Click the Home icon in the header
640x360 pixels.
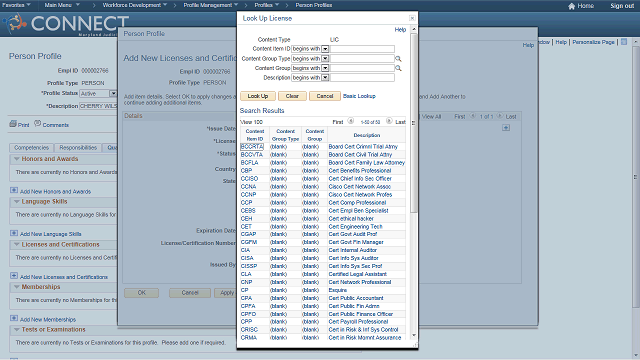tap(571, 6)
